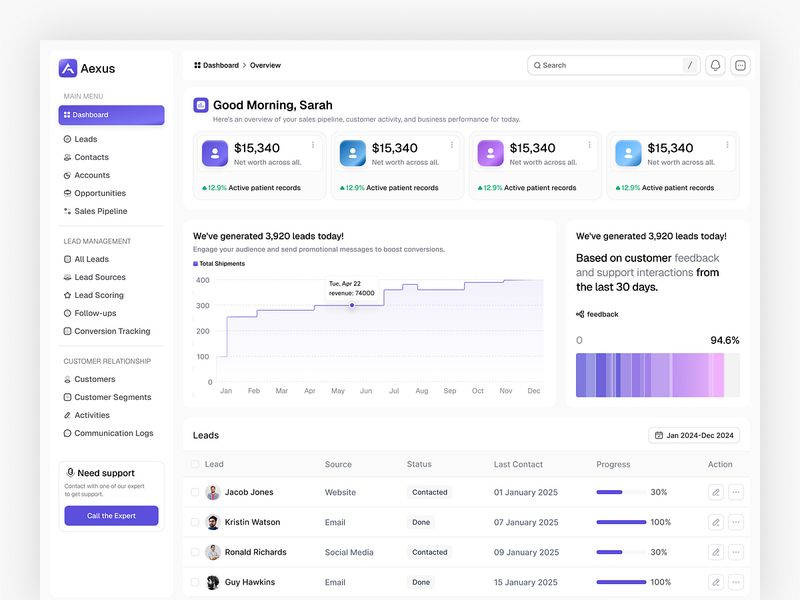800x600 pixels.
Task: Click Kristin Watson avatar
Action: 213,522
